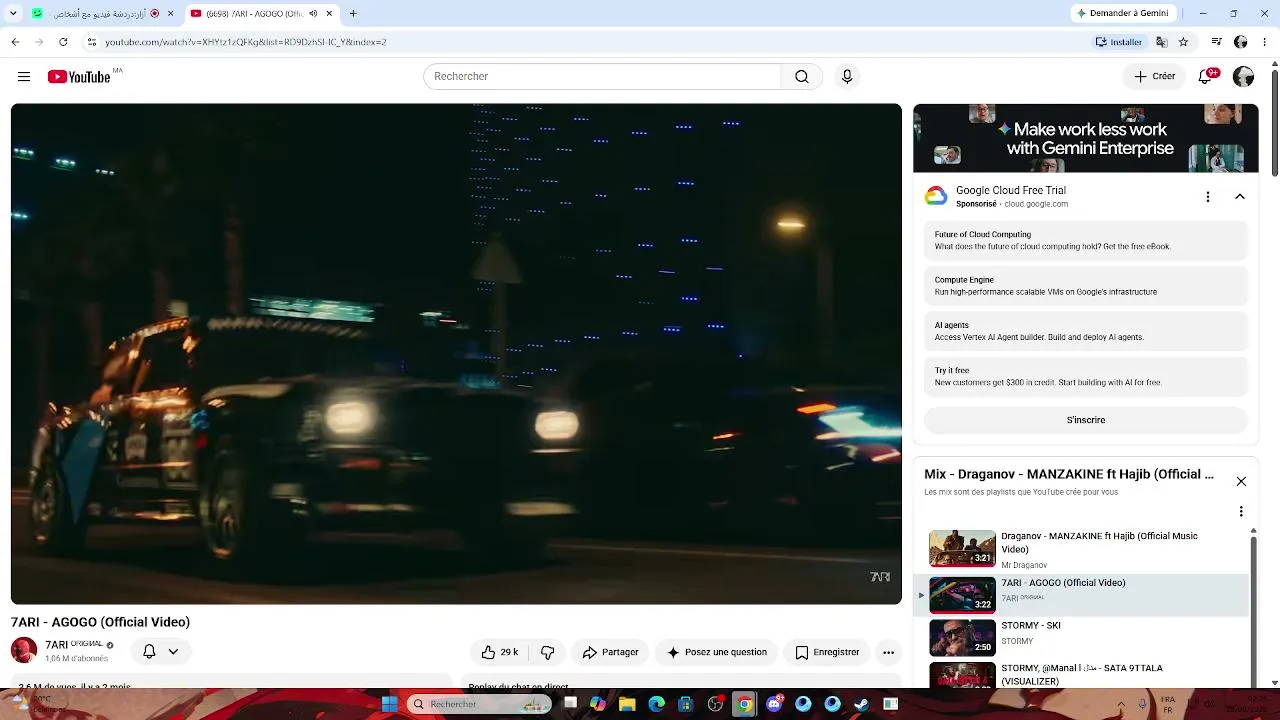The height and width of the screenshot is (720, 1280).
Task: Launch Microsoft Edge from the taskbar
Action: point(657,704)
